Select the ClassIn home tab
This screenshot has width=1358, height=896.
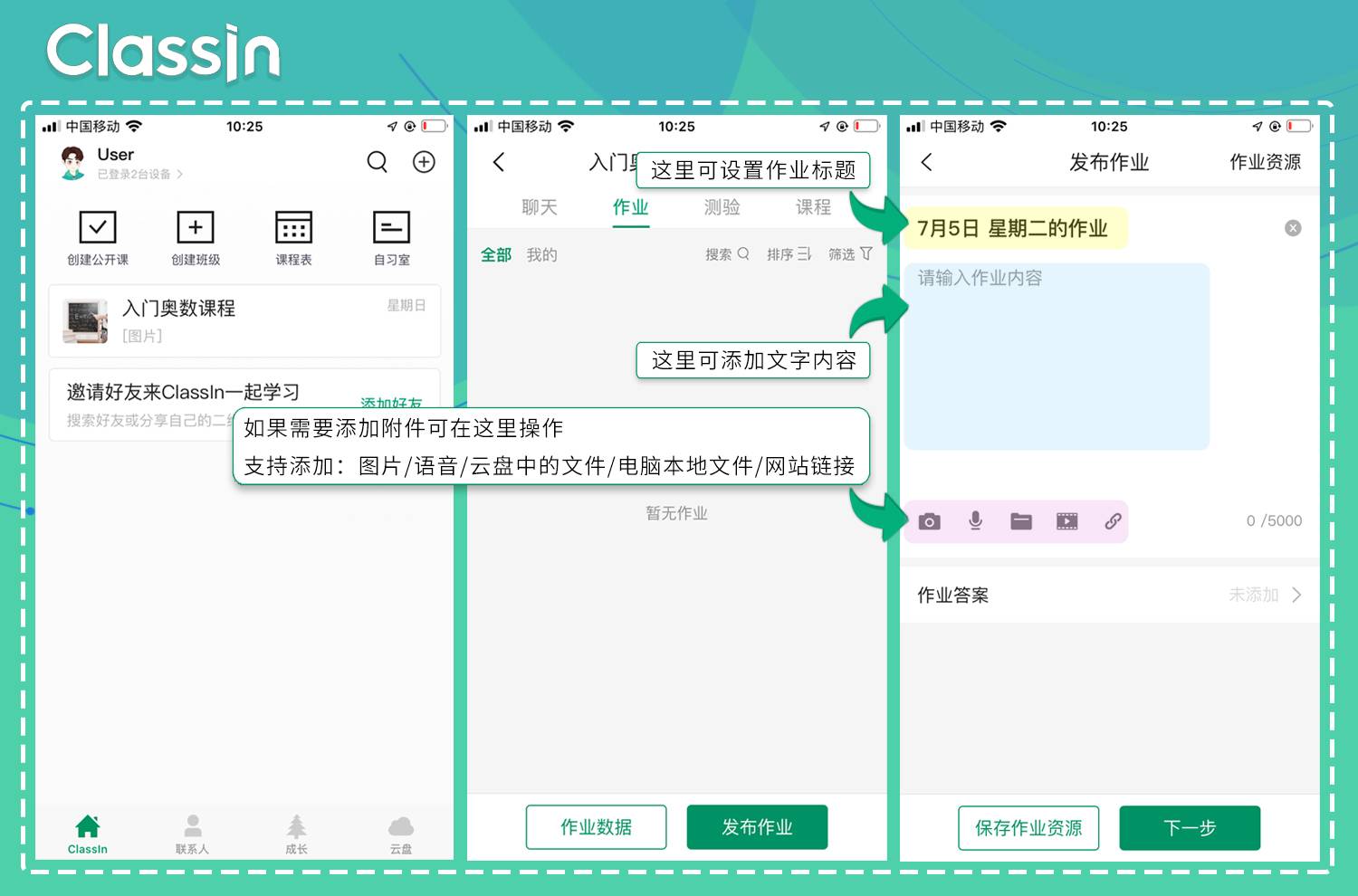click(88, 834)
